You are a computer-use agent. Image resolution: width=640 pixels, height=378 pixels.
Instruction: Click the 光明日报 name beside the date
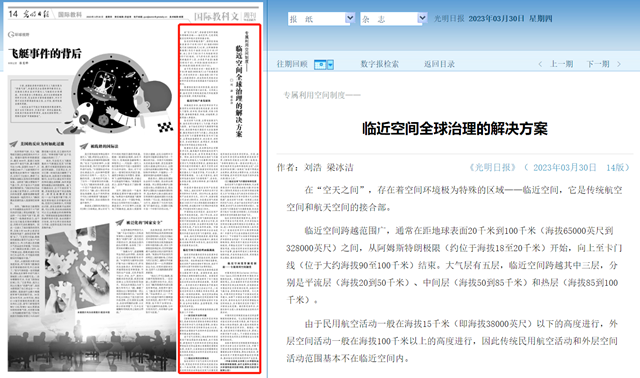(x=449, y=18)
